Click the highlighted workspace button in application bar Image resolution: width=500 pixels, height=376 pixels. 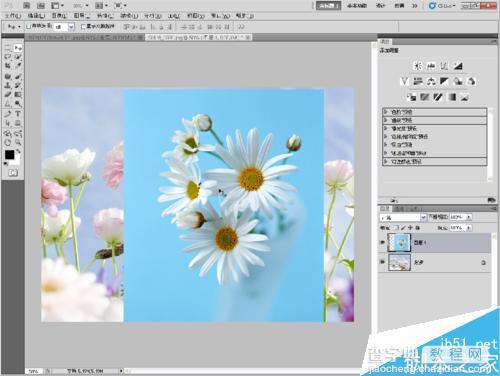328,5
